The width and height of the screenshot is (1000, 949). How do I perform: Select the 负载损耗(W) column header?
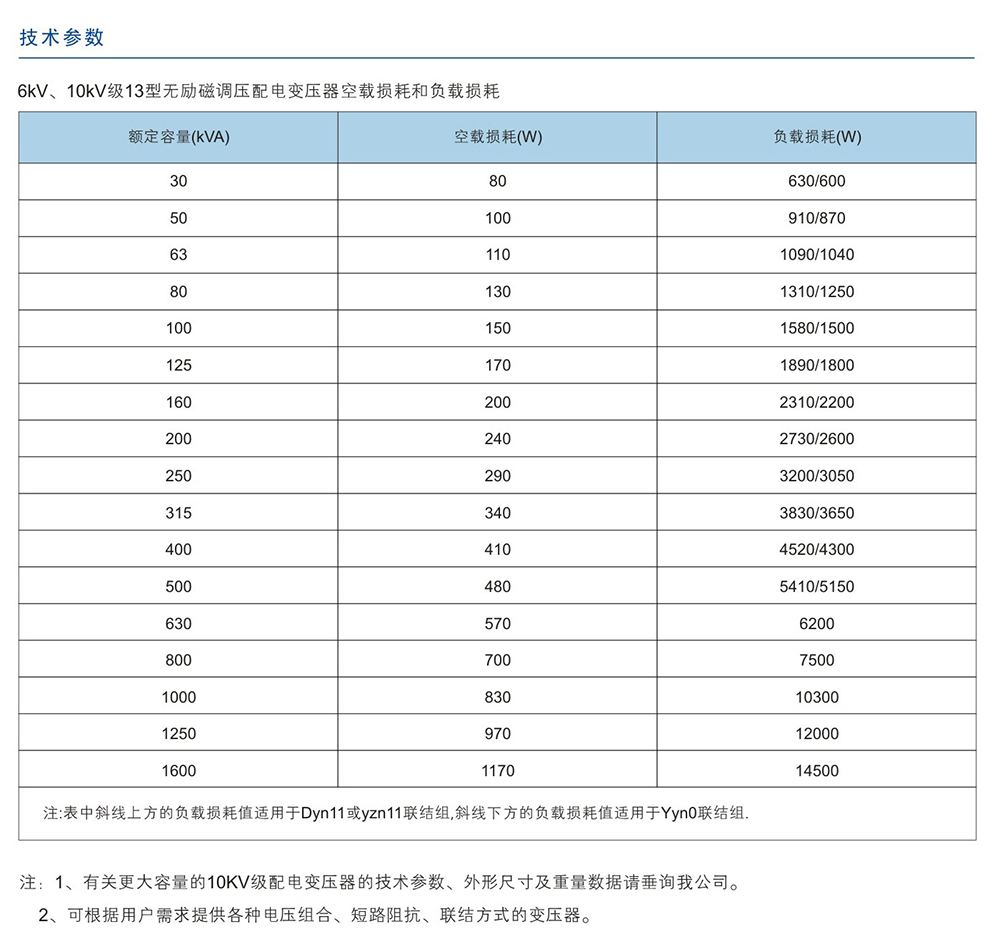(x=816, y=137)
